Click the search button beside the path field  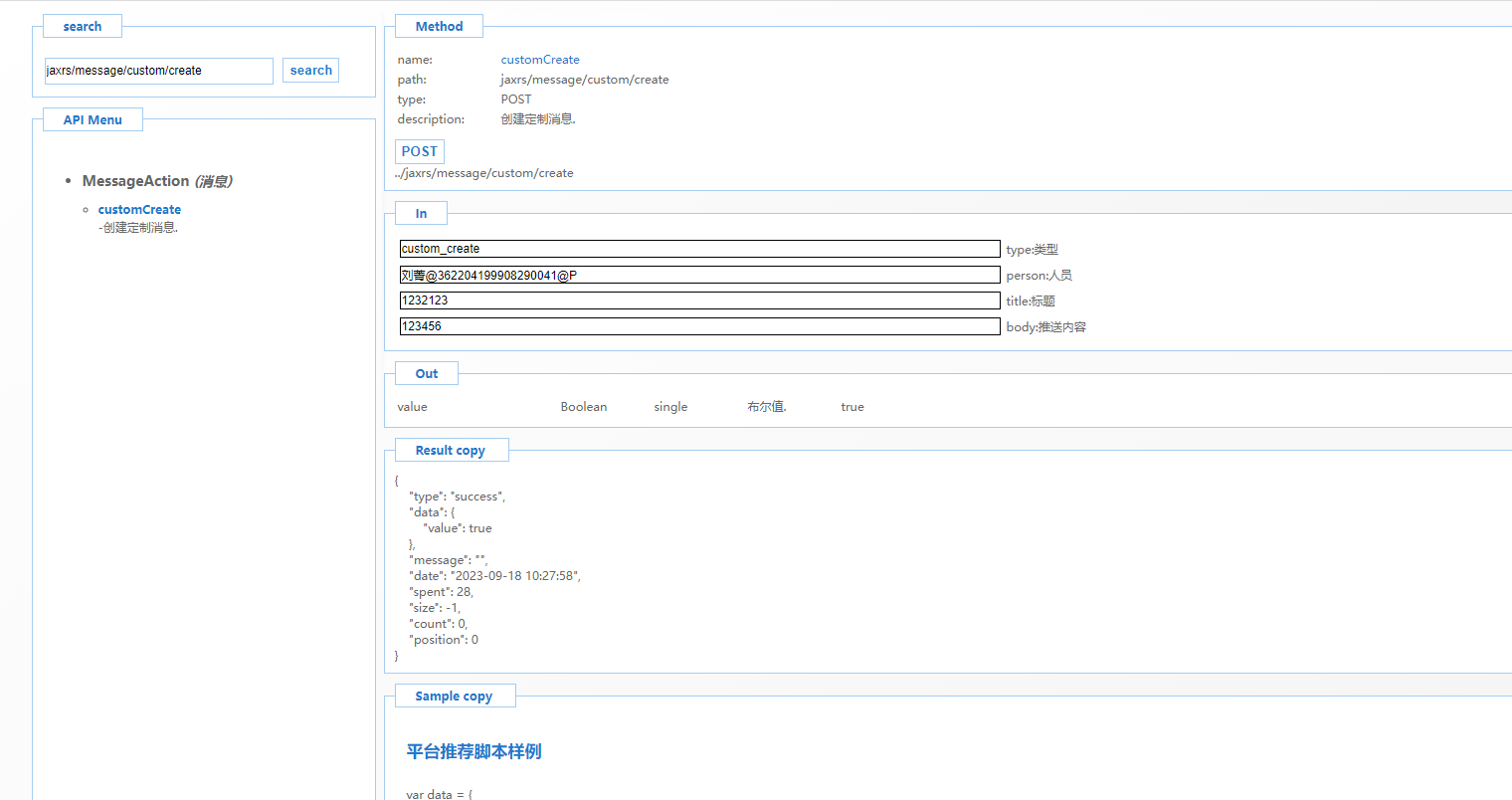click(310, 71)
